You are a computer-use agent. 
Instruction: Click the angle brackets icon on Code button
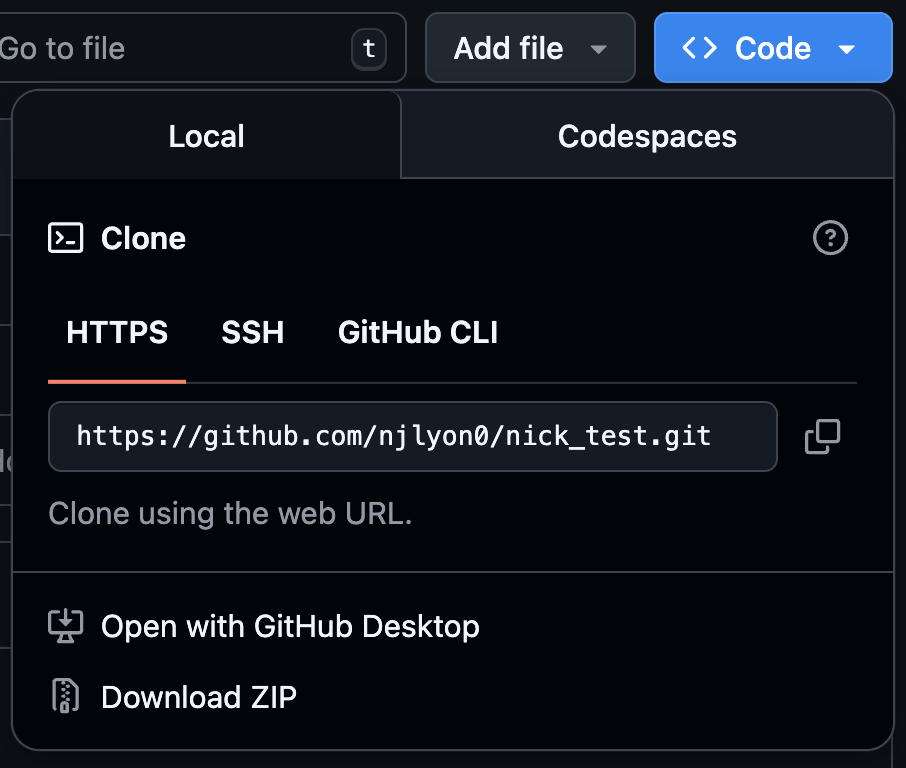700,48
